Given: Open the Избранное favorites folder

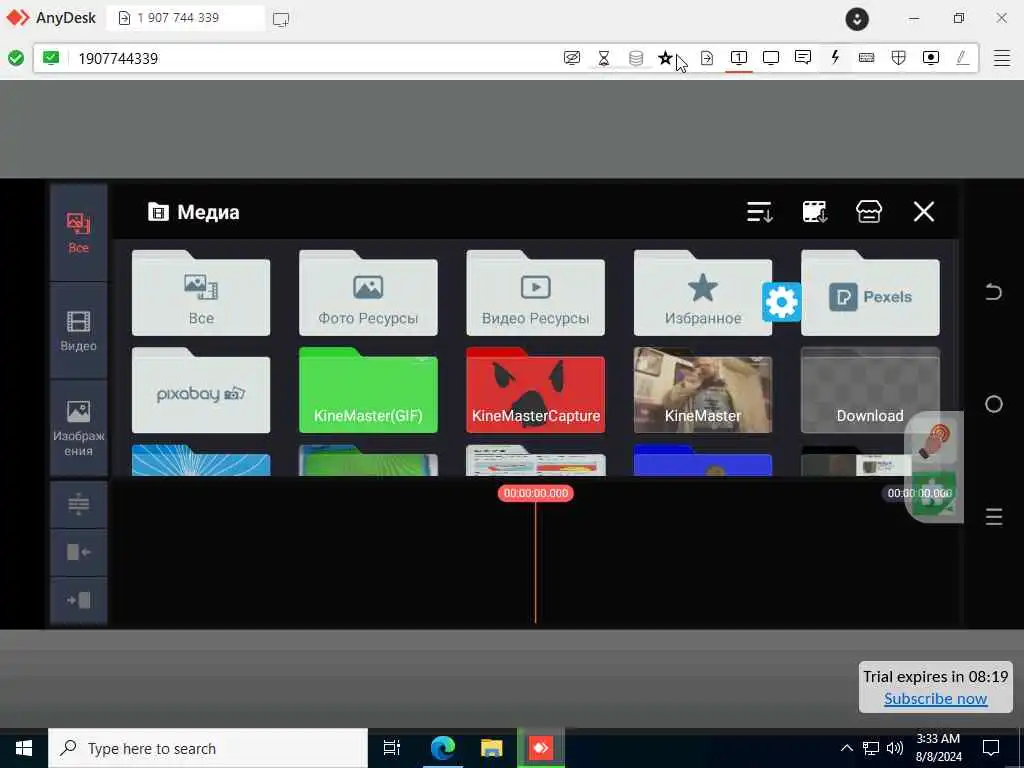Looking at the screenshot, I should click(x=703, y=293).
